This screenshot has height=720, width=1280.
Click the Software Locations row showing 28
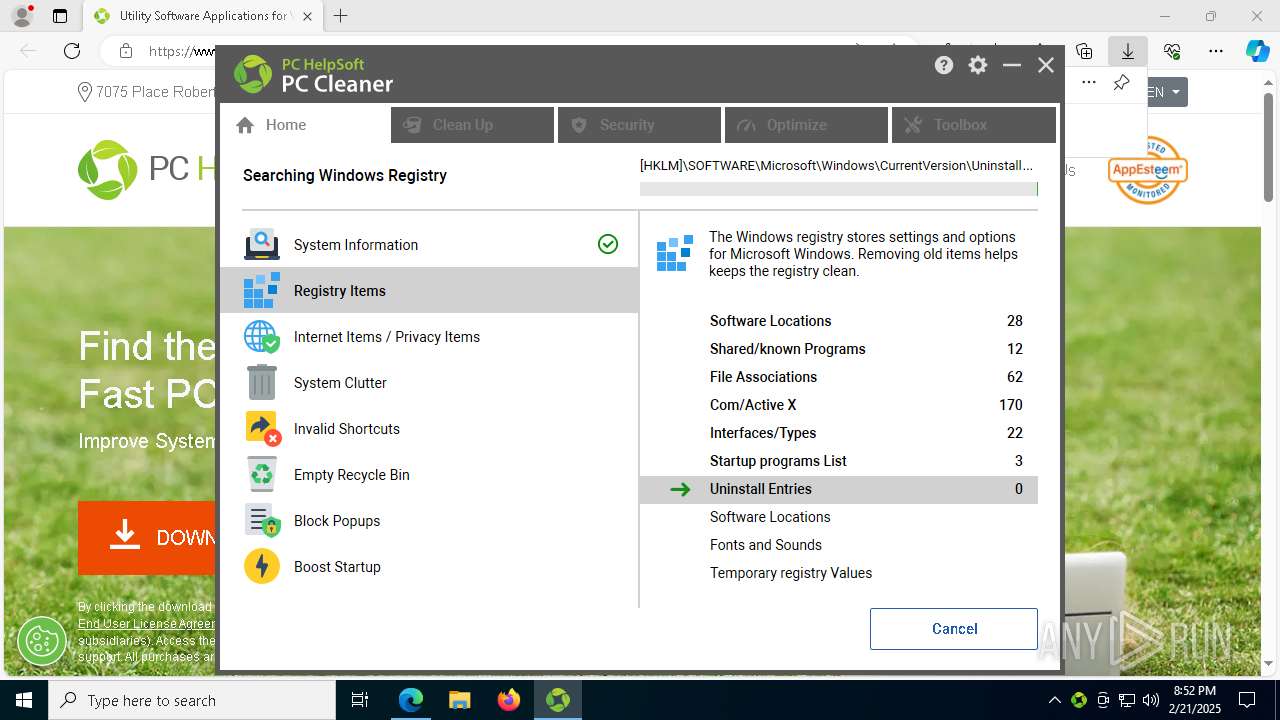click(839, 321)
